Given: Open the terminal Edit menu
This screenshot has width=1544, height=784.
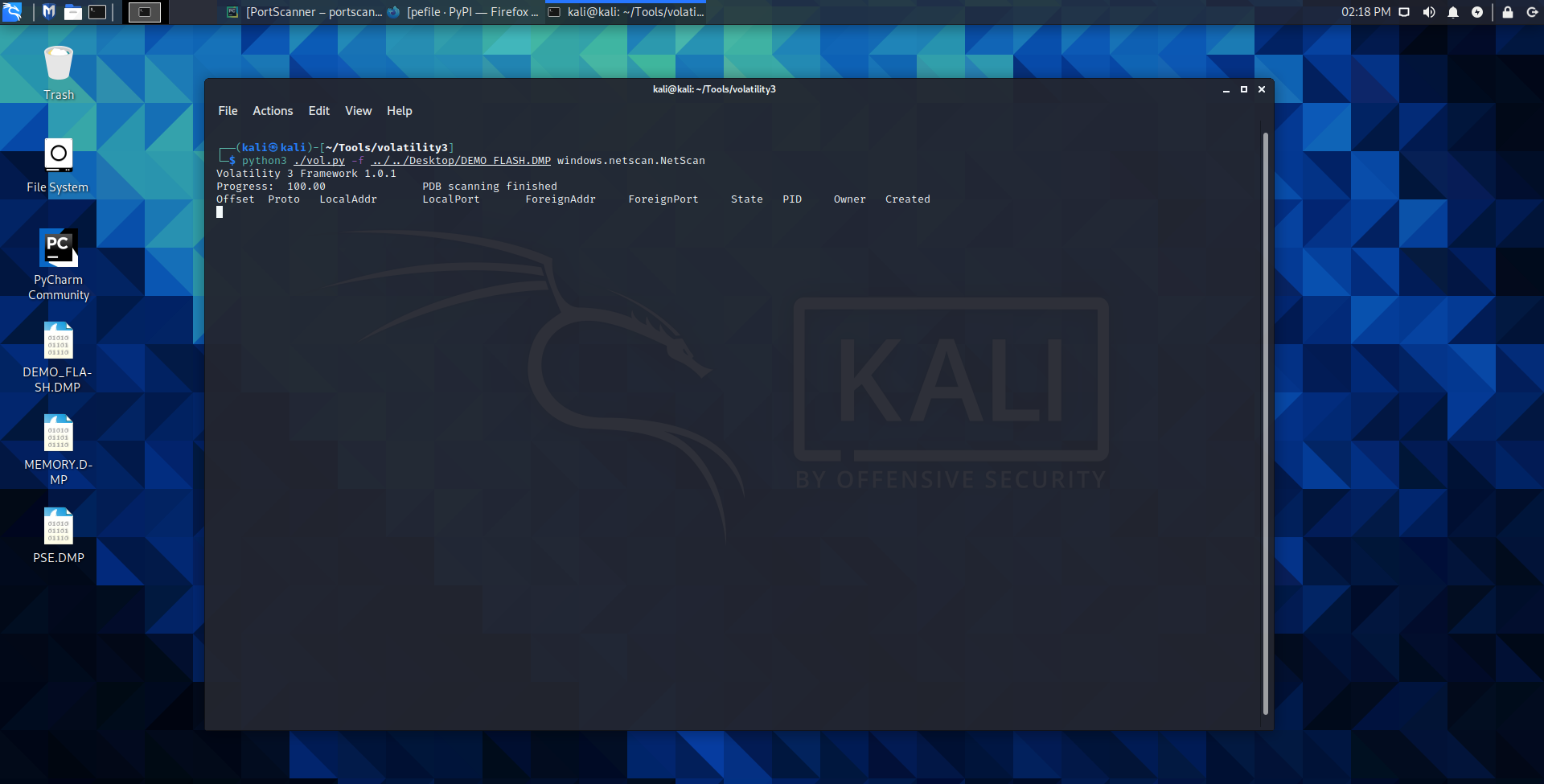Looking at the screenshot, I should coord(319,111).
